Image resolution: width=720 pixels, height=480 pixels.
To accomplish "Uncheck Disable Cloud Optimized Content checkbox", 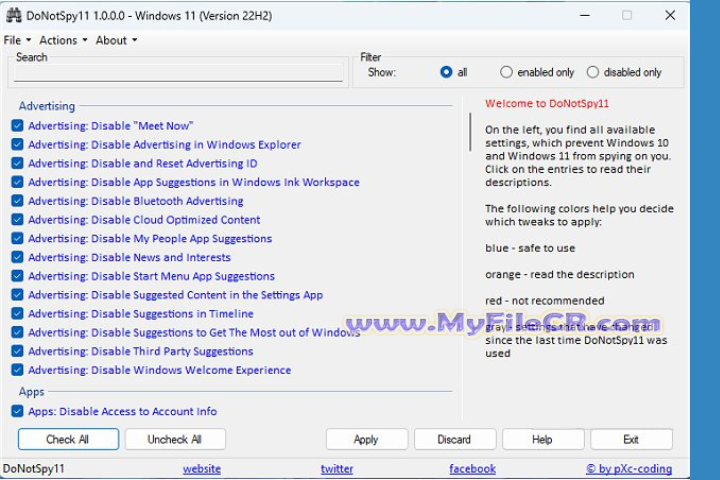I will (17, 220).
